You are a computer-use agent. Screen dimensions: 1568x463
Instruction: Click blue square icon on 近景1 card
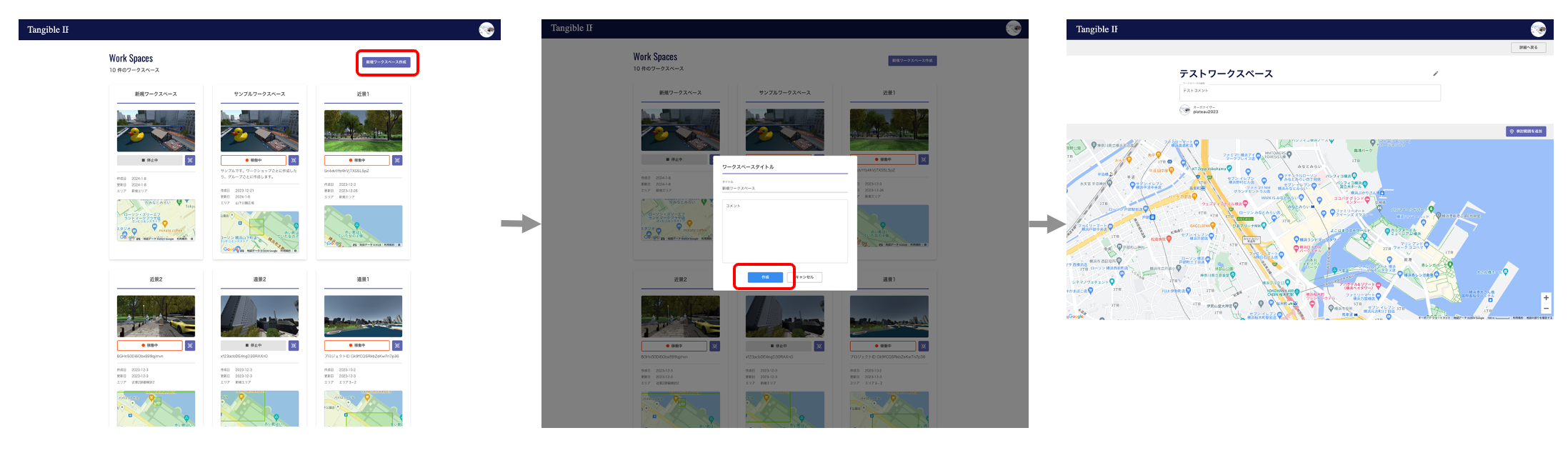coord(397,161)
